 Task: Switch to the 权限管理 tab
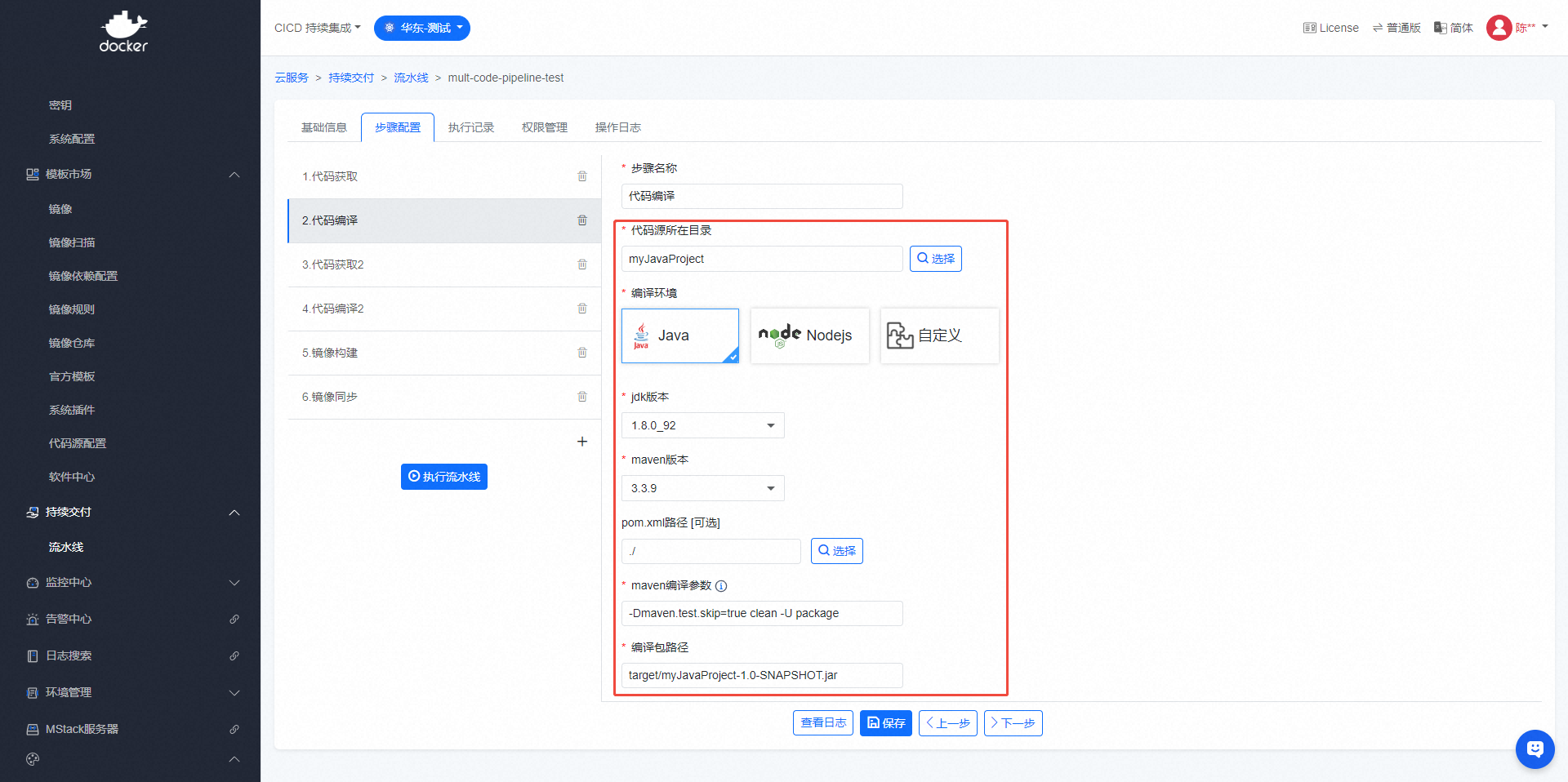[x=545, y=127]
